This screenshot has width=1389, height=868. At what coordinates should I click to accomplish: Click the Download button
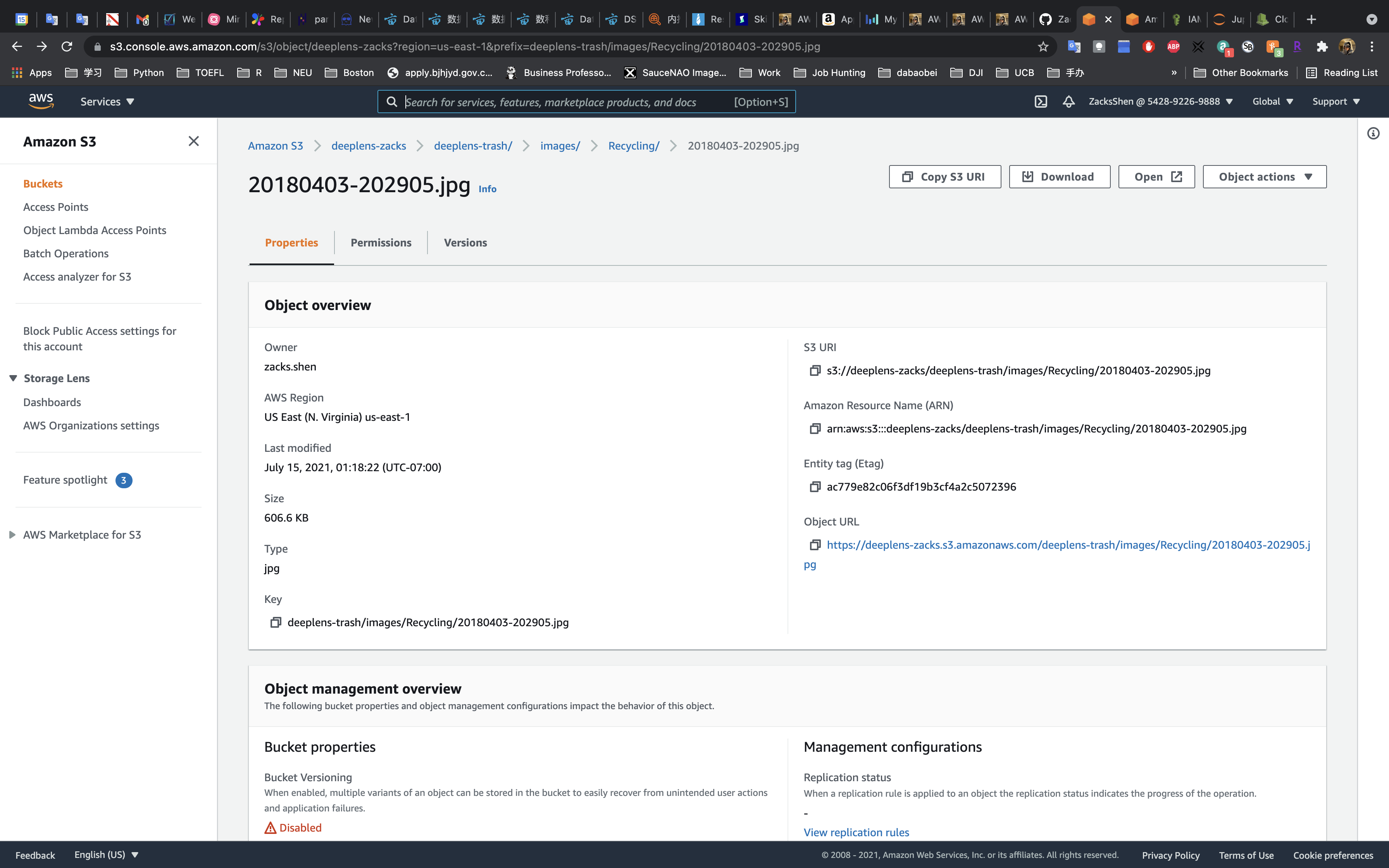(1059, 177)
